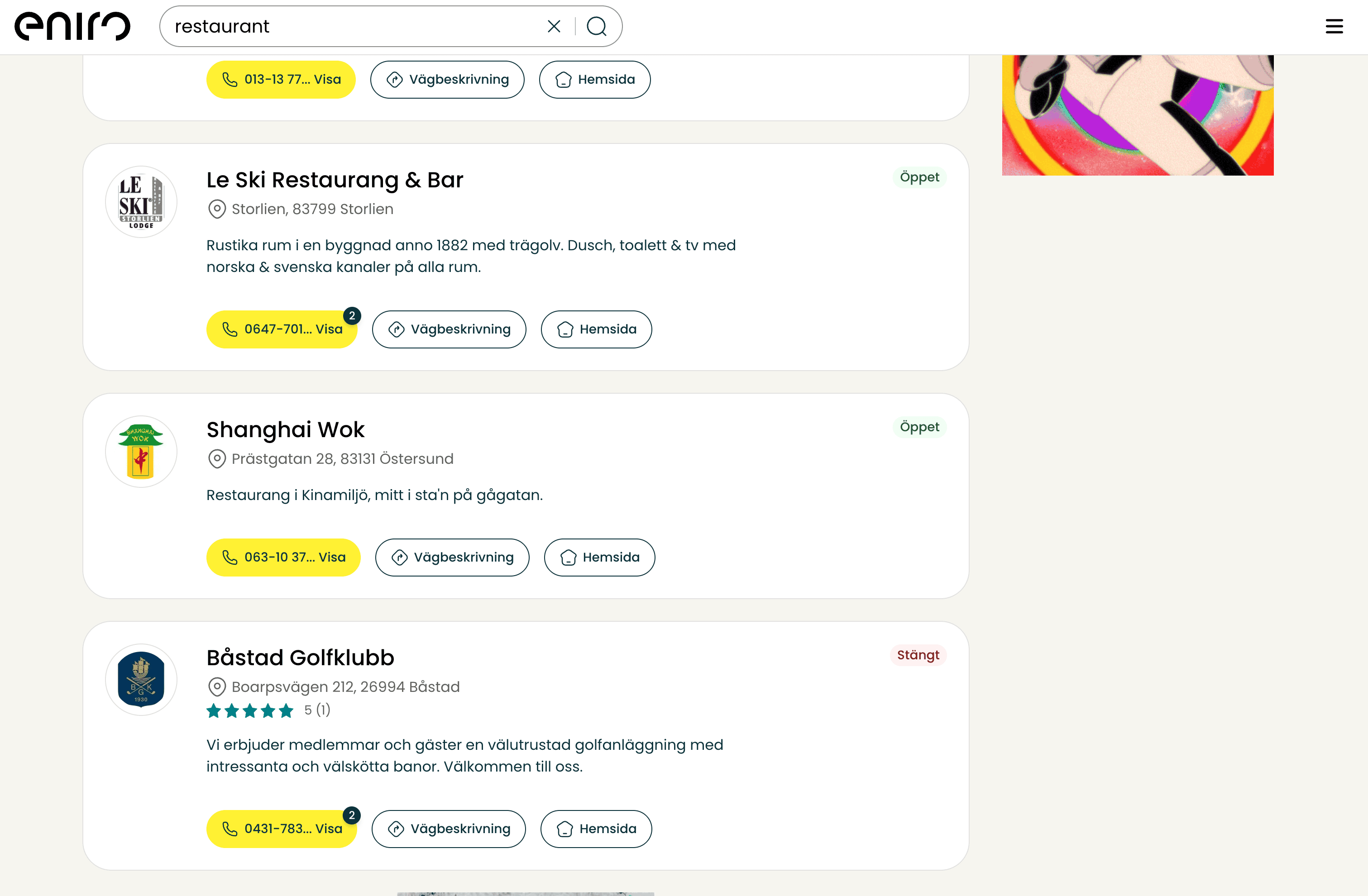Open the Shanghai Wok listing title
1368x896 pixels.
click(285, 430)
